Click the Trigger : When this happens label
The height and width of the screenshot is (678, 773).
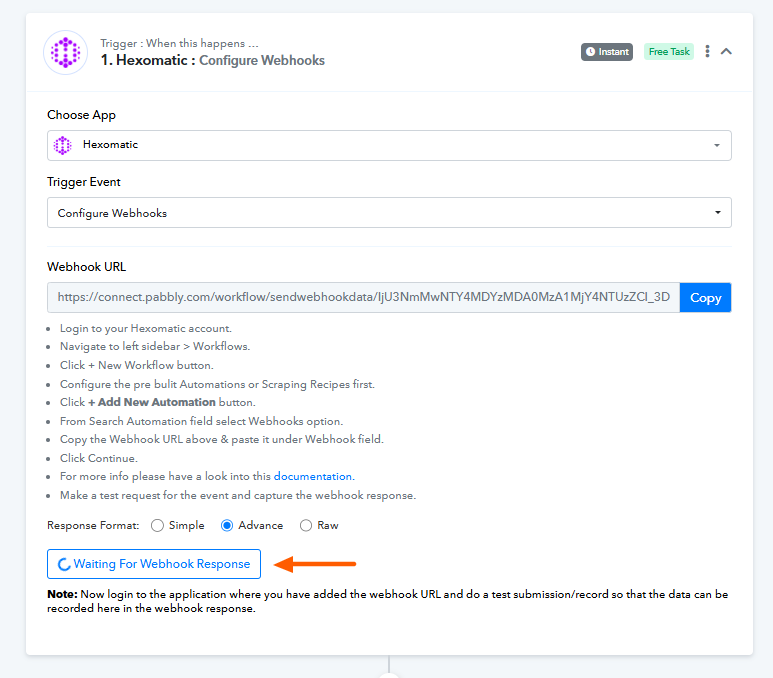click(x=179, y=43)
